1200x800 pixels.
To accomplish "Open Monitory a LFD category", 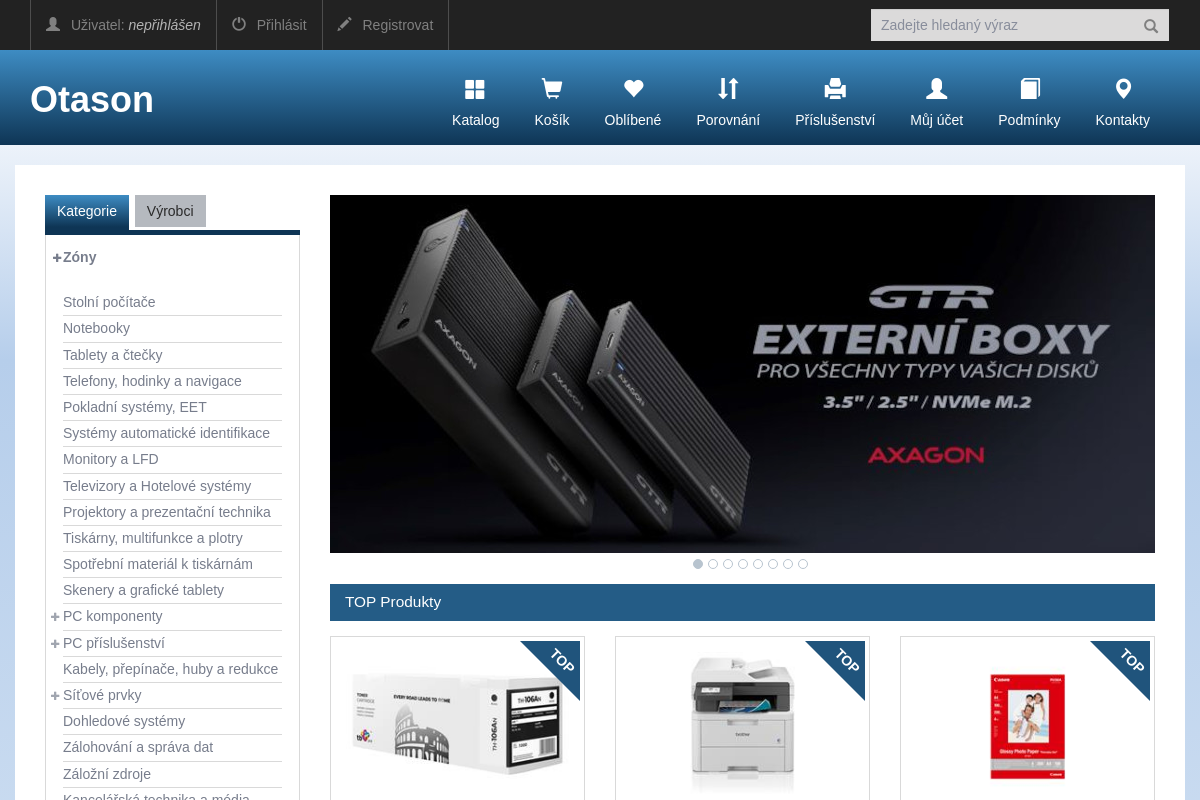I will click(111, 459).
